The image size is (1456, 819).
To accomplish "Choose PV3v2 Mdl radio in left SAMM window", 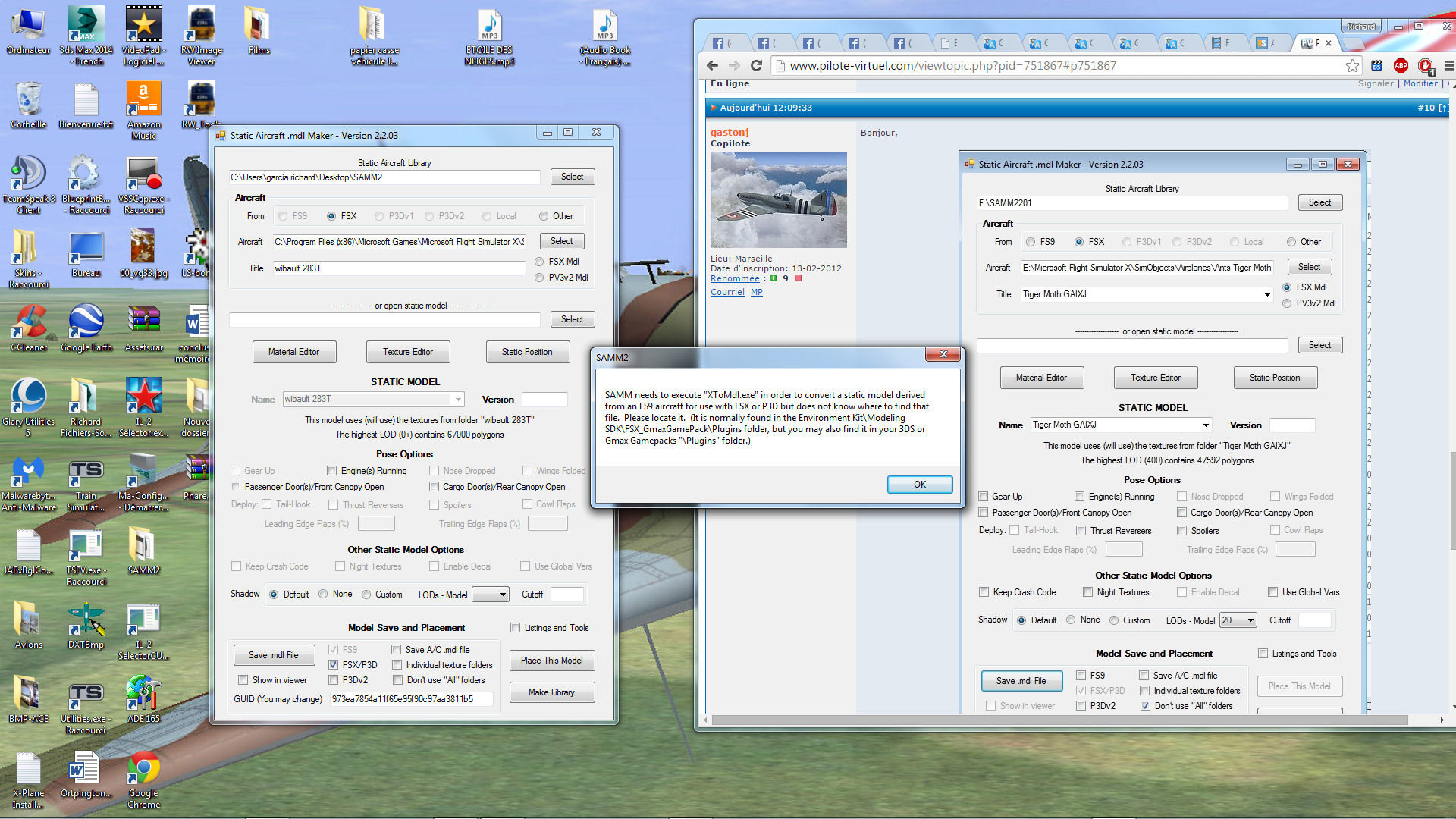I will pos(539,278).
